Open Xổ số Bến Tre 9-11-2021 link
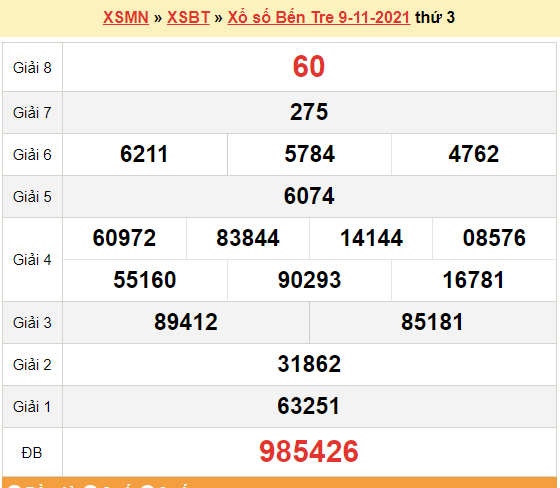This screenshot has width=560, height=488. (319, 18)
